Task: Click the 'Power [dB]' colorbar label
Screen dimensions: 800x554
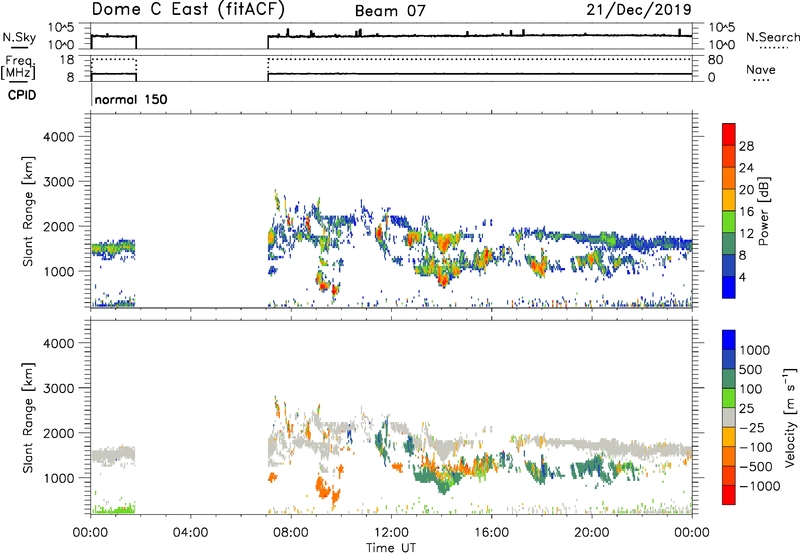Action: point(763,211)
